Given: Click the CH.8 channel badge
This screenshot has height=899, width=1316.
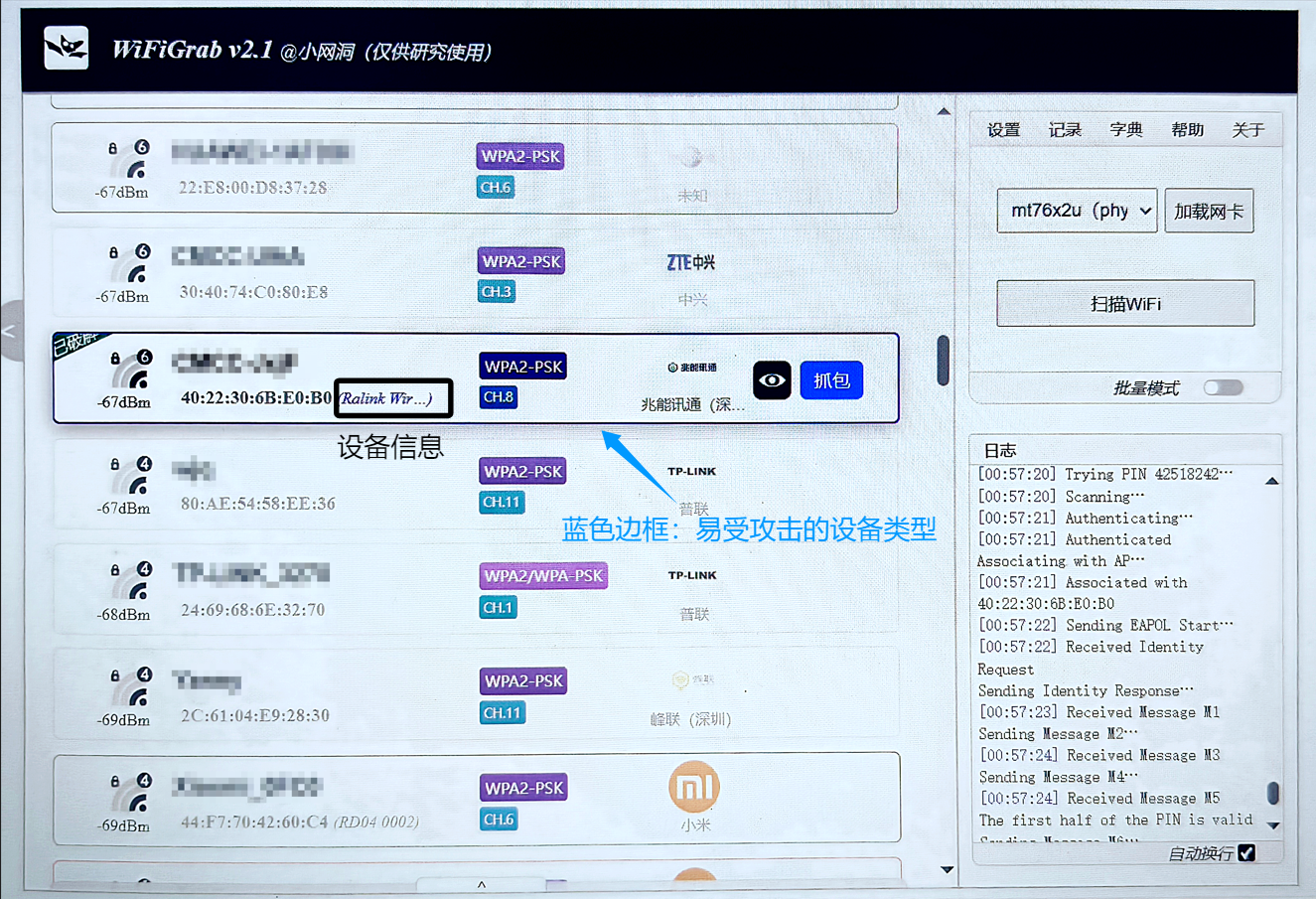Looking at the screenshot, I should (498, 397).
